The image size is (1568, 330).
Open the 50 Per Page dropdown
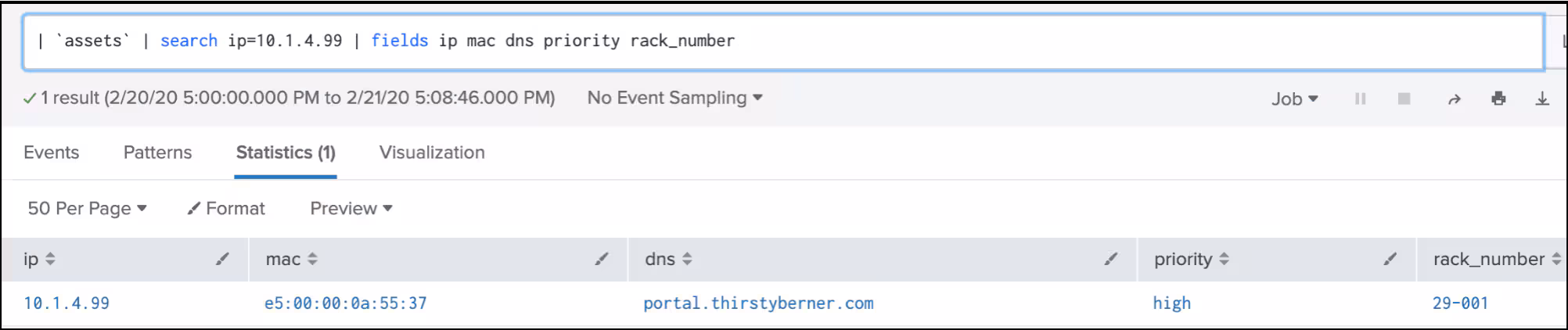[87, 208]
